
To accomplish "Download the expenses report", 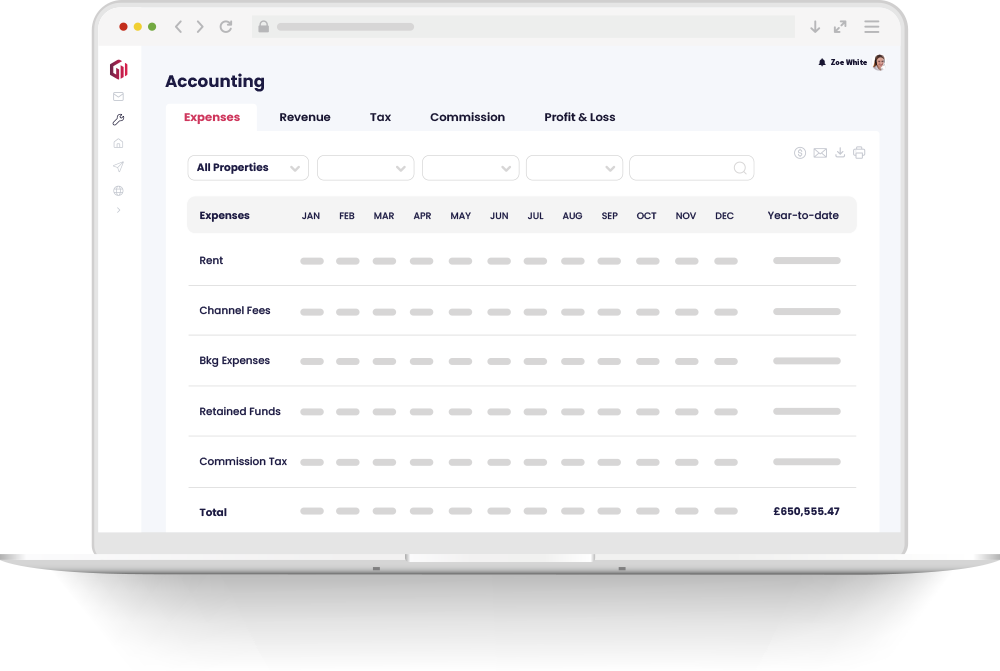I will click(840, 153).
